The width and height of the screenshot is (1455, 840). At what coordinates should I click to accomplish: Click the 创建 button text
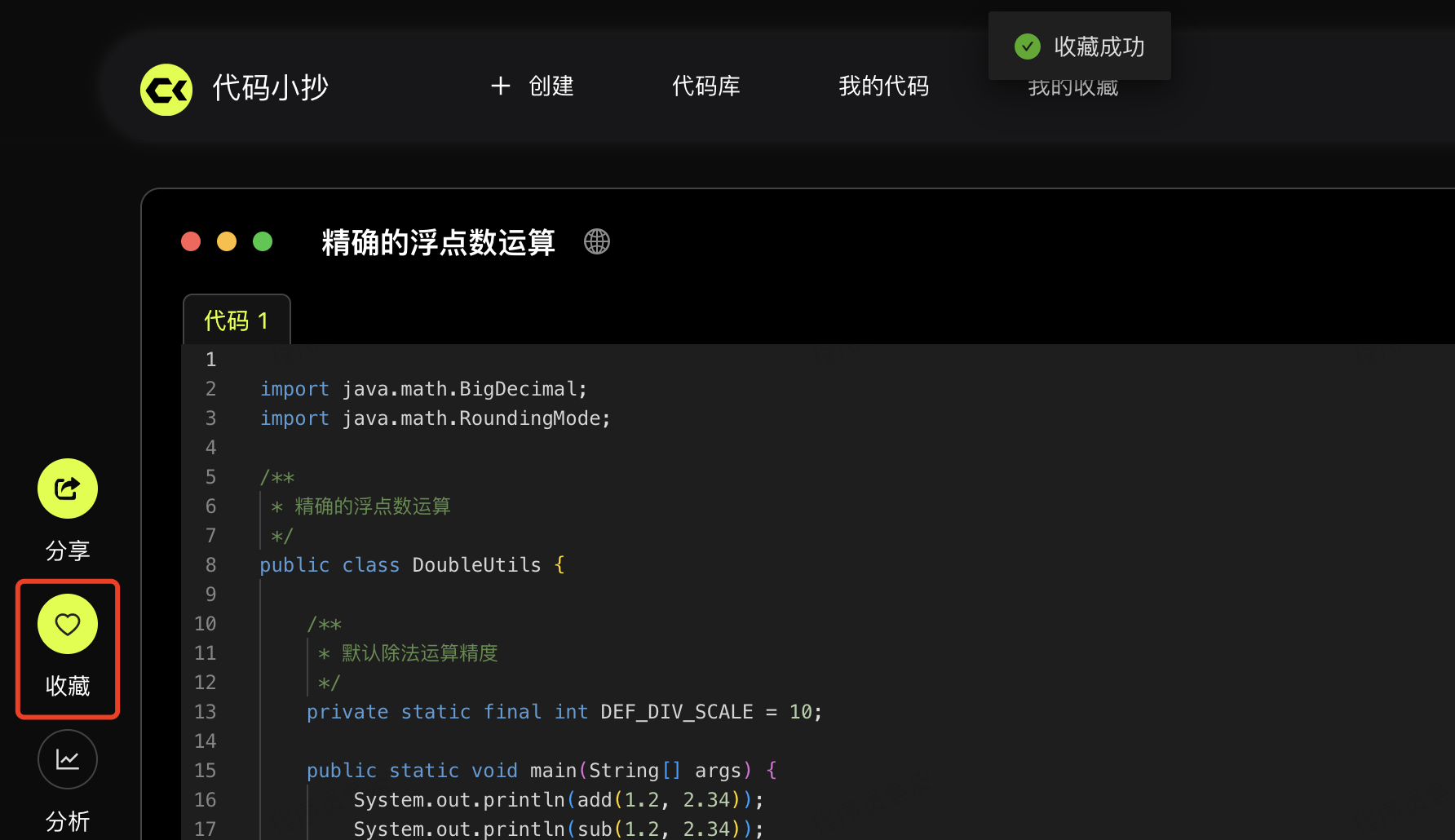(551, 86)
